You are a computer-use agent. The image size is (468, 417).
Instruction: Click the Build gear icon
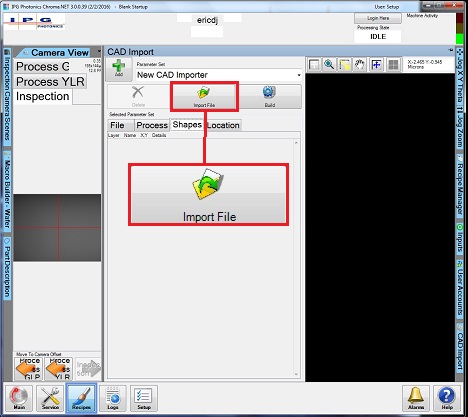[x=269, y=92]
